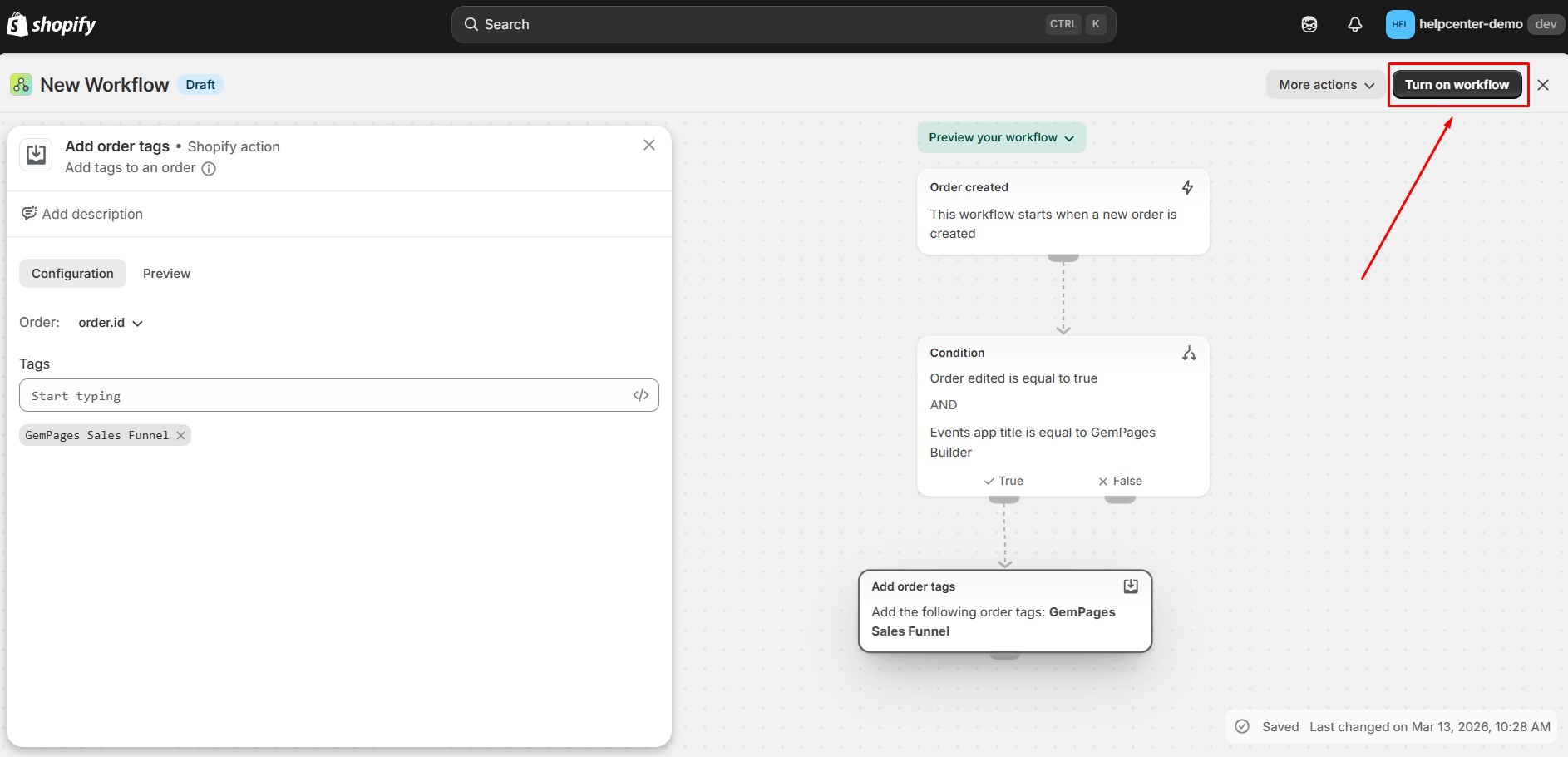The height and width of the screenshot is (757, 1568).
Task: Click the lightning icon on Order created trigger
Action: point(1187,187)
